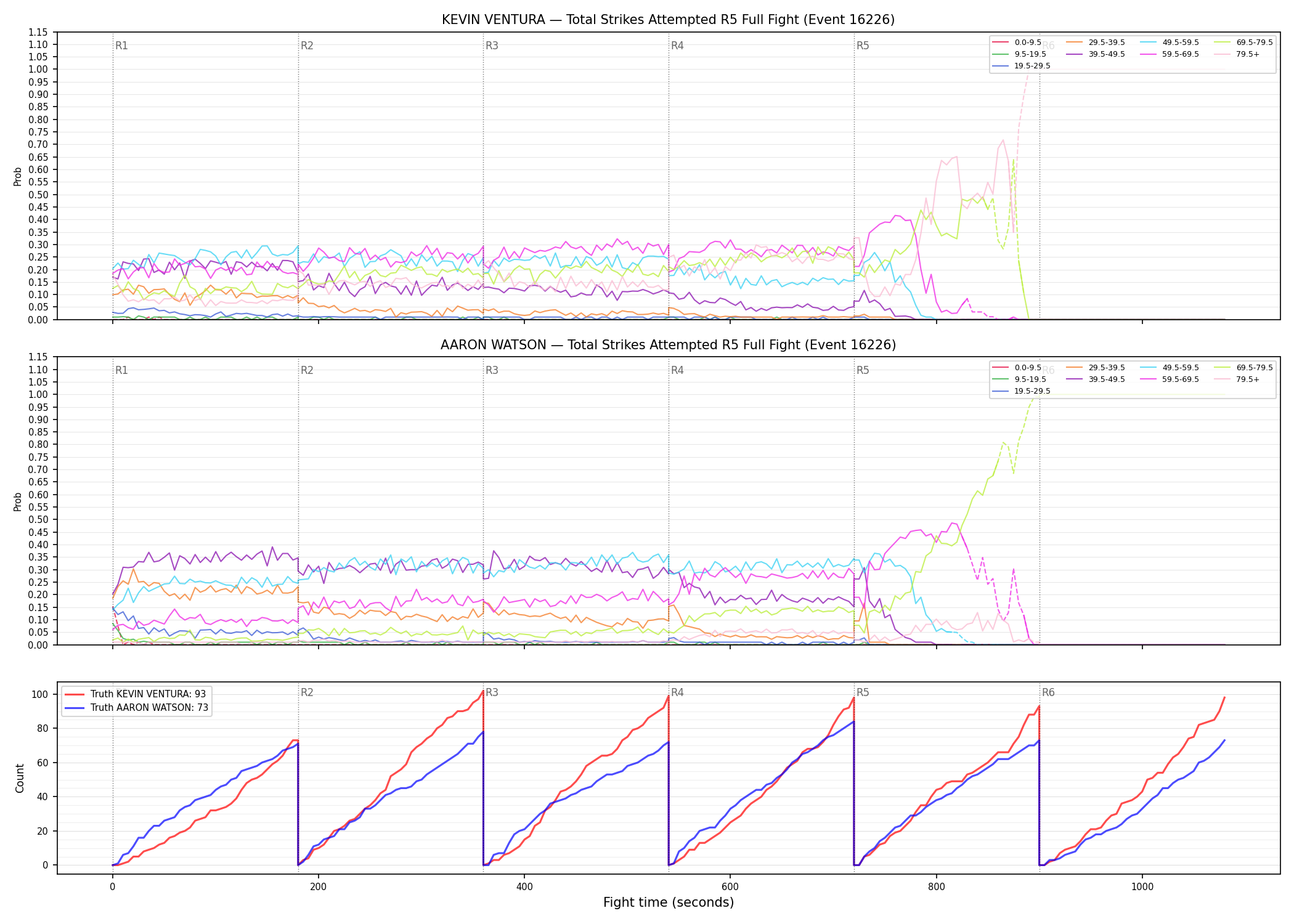
Task: Click the x-axis tick label 800
Action: tap(937, 887)
